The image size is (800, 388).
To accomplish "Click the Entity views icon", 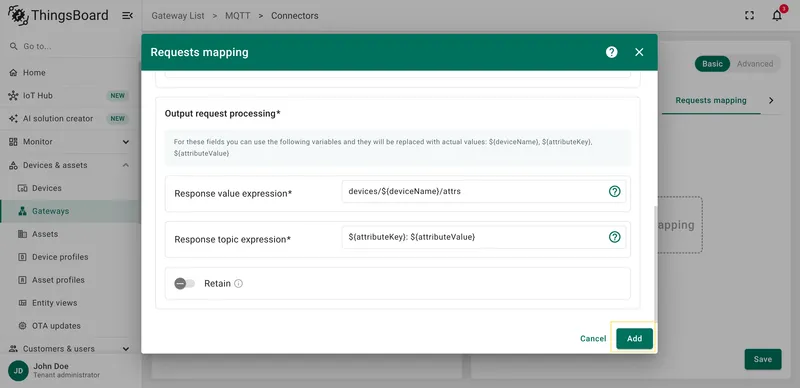I will [x=22, y=303].
